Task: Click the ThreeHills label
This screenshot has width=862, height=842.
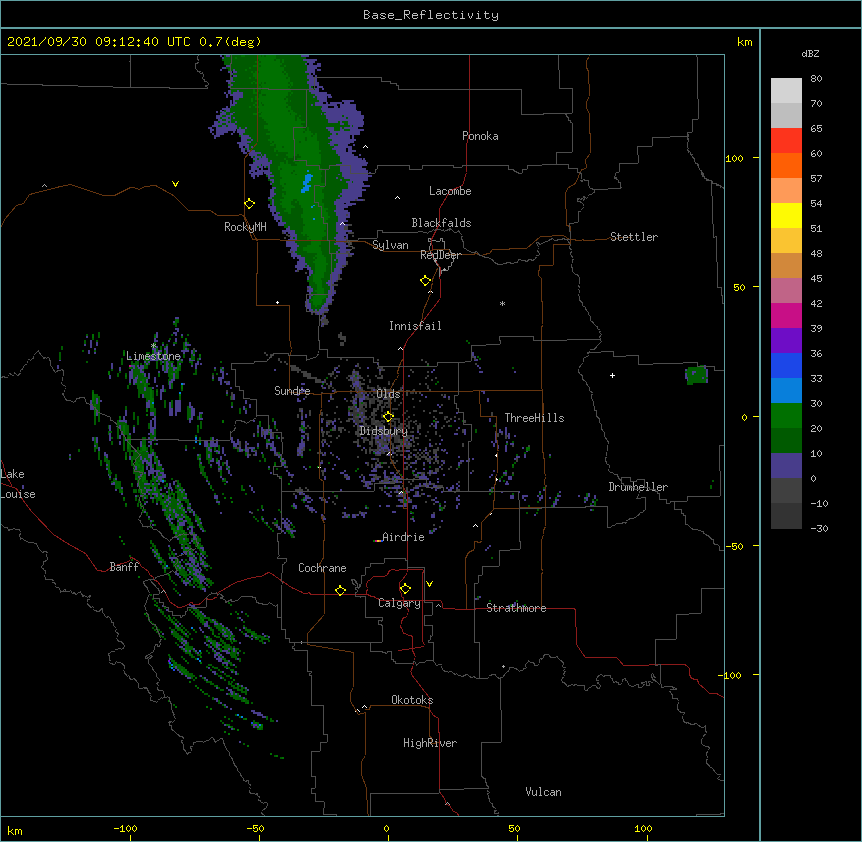Action: (534, 418)
